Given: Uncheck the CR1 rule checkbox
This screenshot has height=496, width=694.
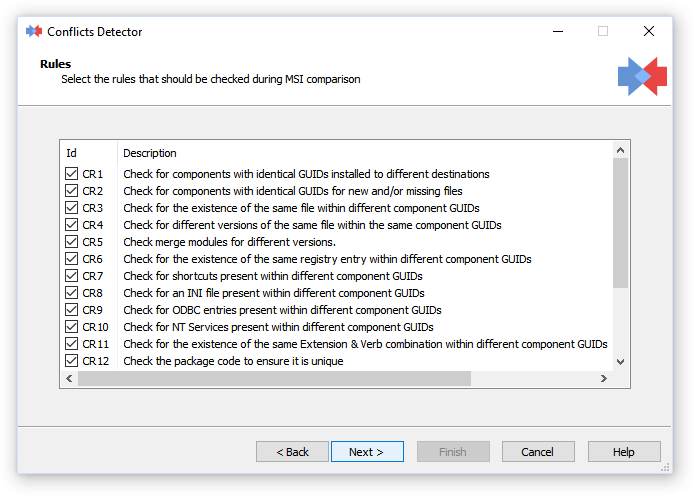Looking at the screenshot, I should 71,173.
